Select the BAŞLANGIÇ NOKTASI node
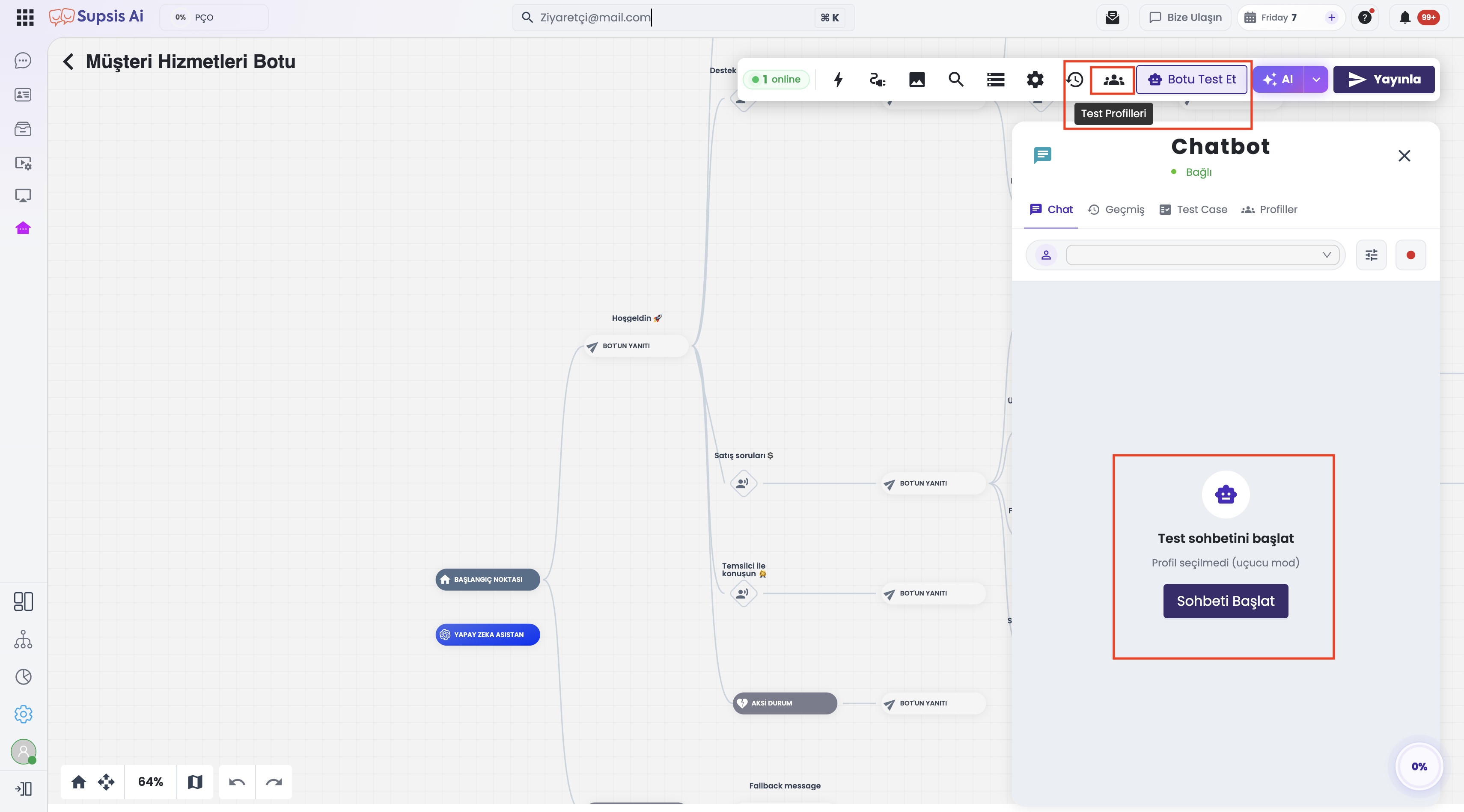This screenshot has width=1464, height=812. [x=488, y=579]
